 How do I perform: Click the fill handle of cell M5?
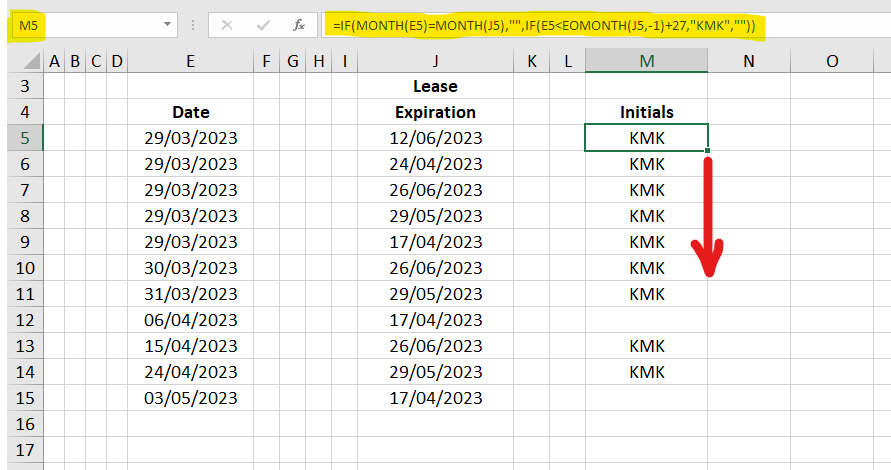pos(707,151)
